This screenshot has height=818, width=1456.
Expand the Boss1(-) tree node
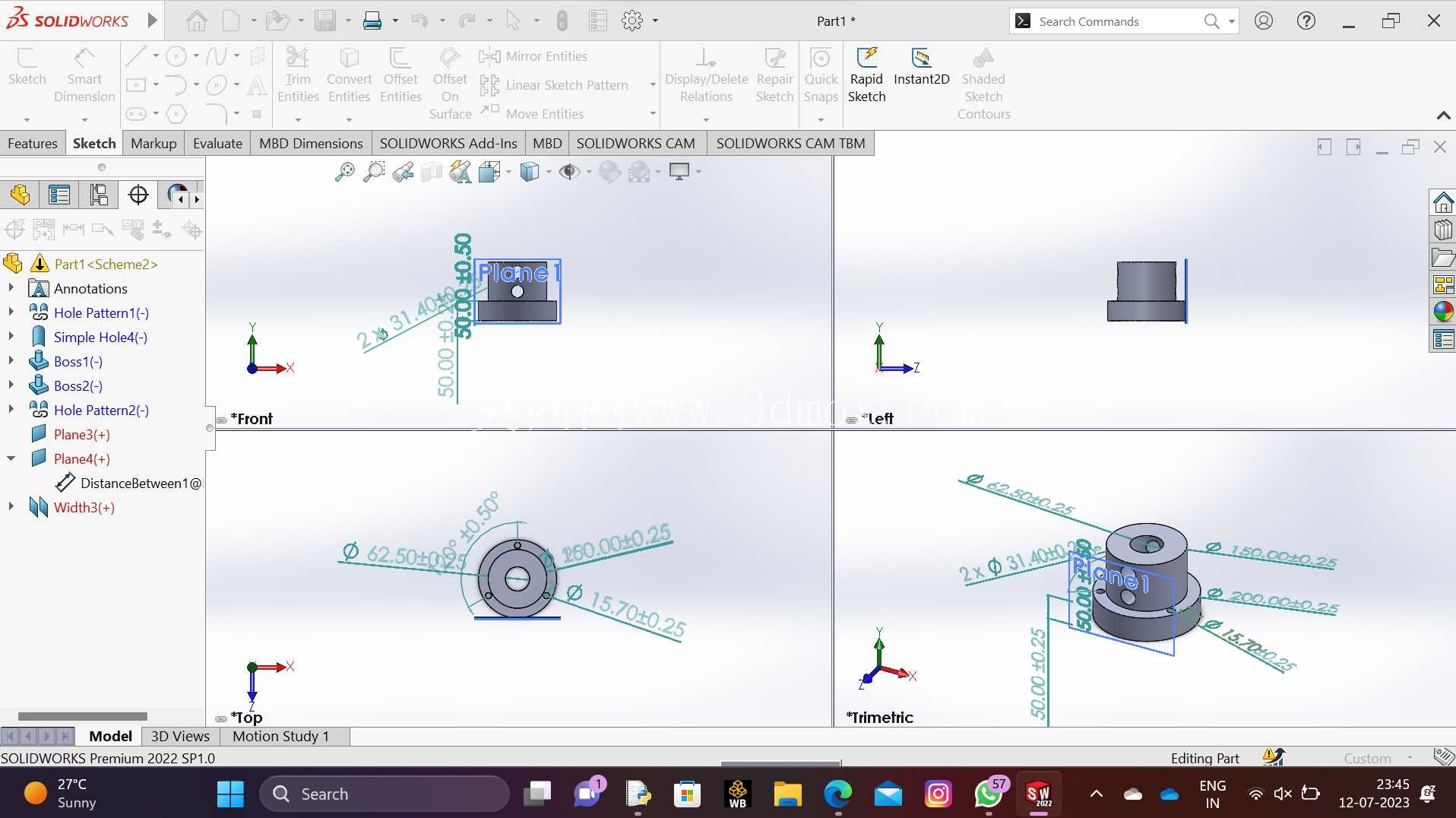[x=11, y=361]
